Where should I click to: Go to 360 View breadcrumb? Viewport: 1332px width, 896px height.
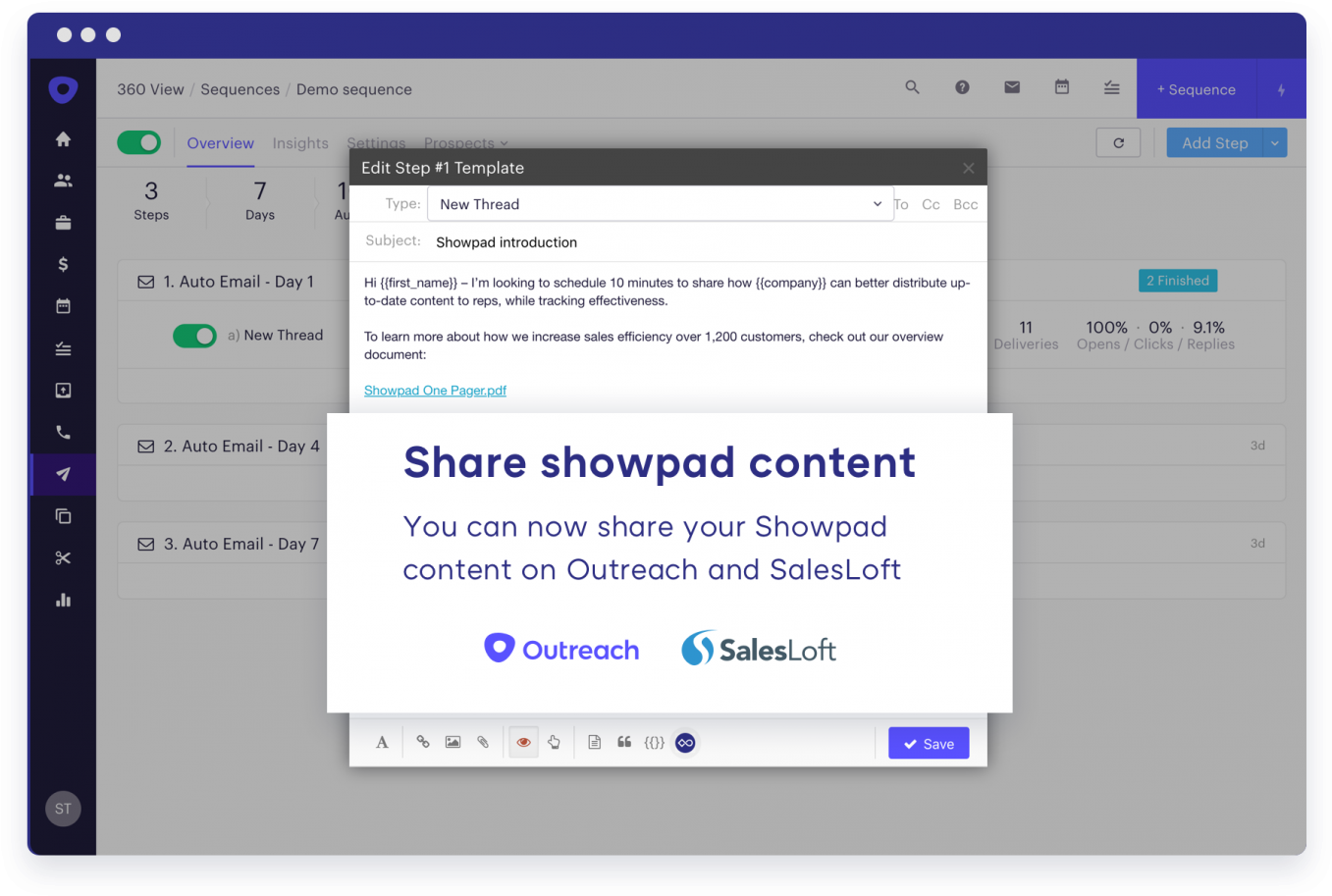(x=150, y=89)
